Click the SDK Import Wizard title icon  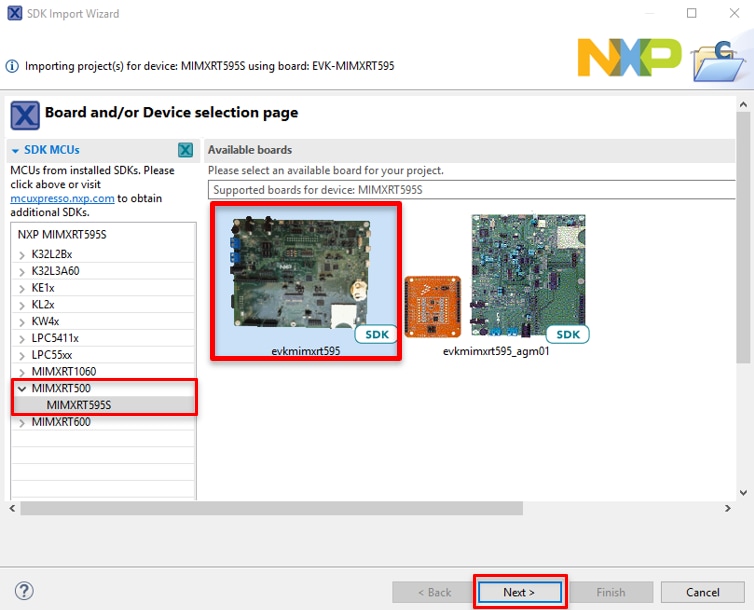[x=14, y=13]
